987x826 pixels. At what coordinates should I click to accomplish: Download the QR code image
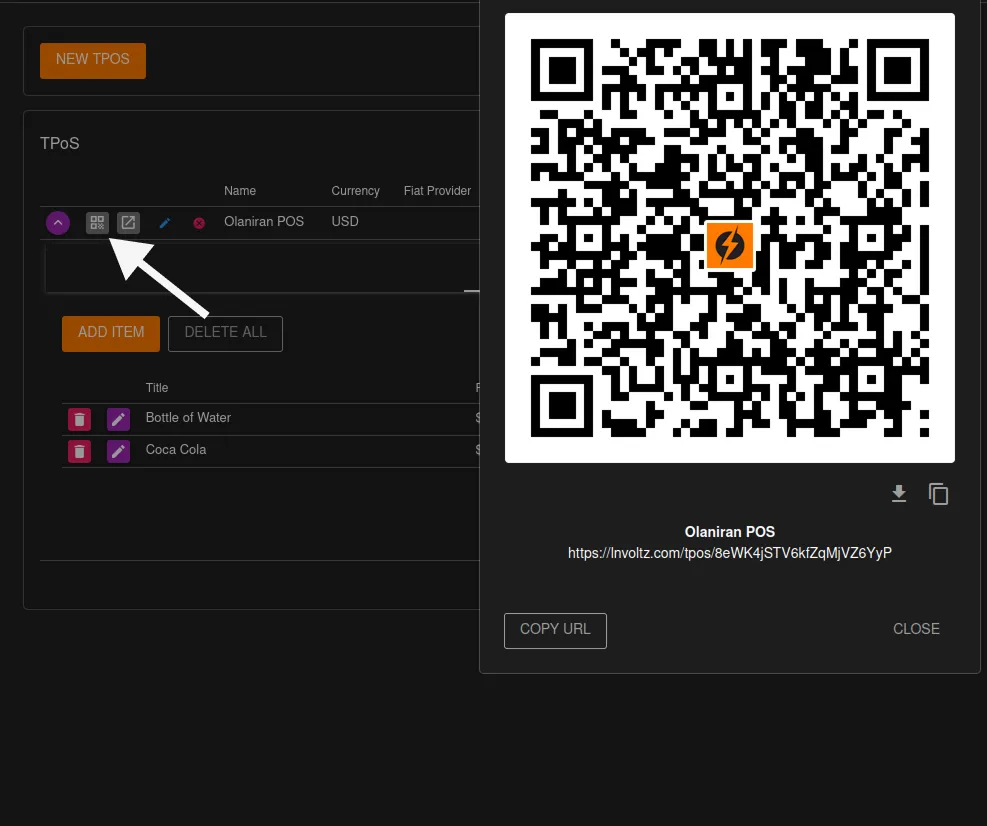pos(898,493)
